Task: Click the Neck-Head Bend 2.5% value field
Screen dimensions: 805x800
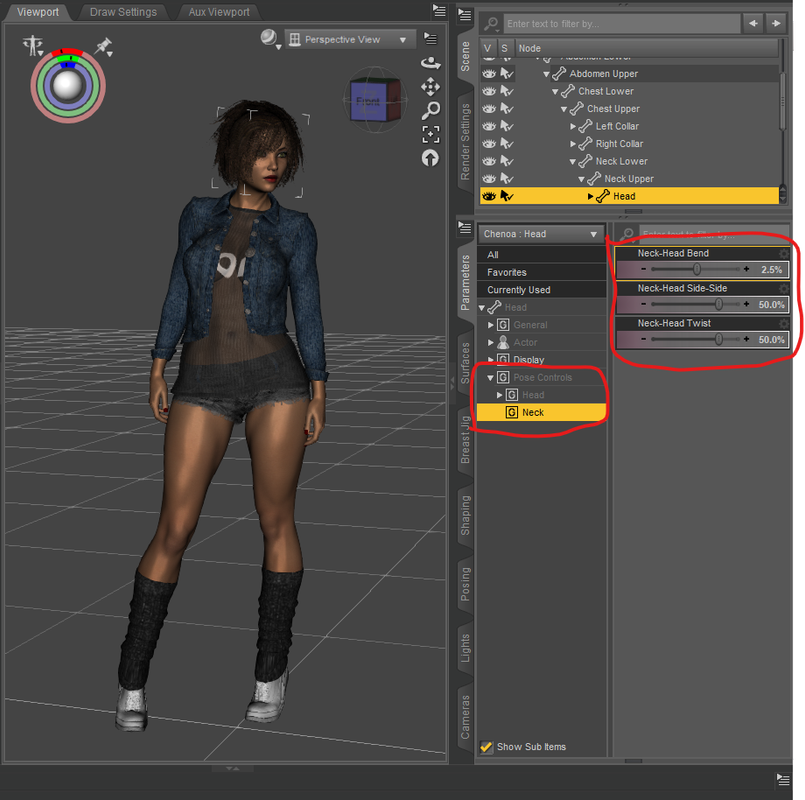Action: click(x=771, y=269)
